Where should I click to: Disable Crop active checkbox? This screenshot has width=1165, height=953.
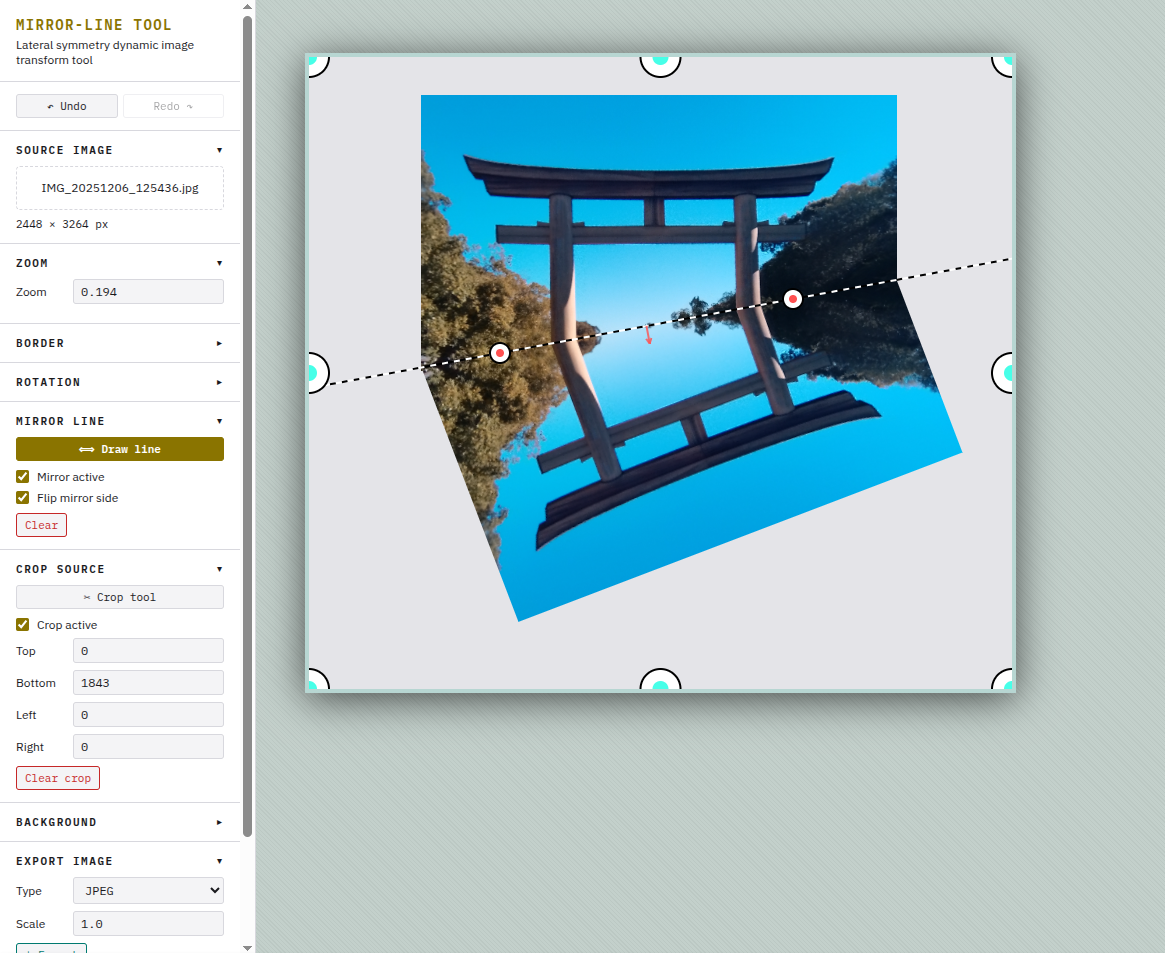23,625
